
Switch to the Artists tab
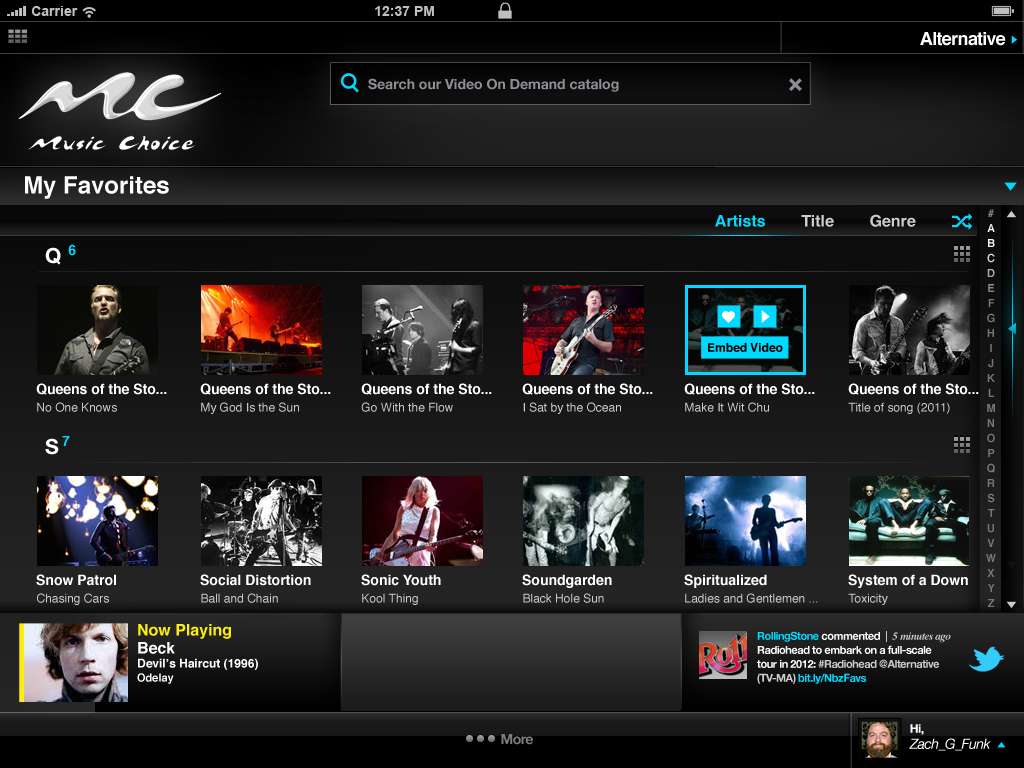[x=740, y=221]
